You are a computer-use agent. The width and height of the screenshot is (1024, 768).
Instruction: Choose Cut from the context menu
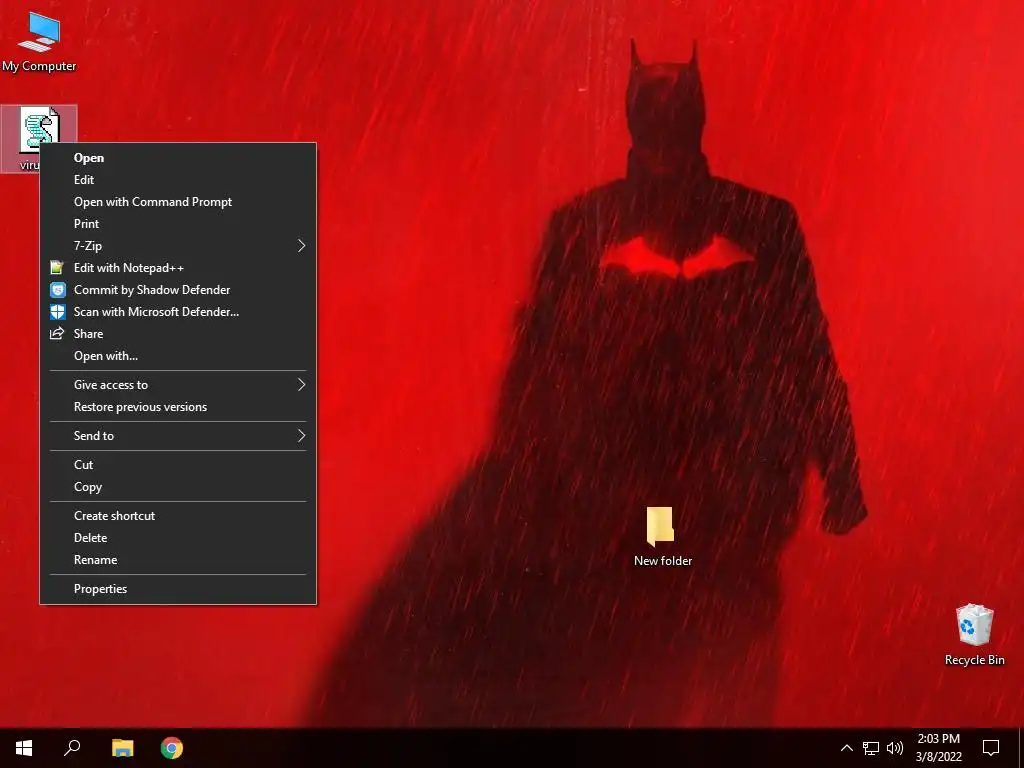point(178,465)
